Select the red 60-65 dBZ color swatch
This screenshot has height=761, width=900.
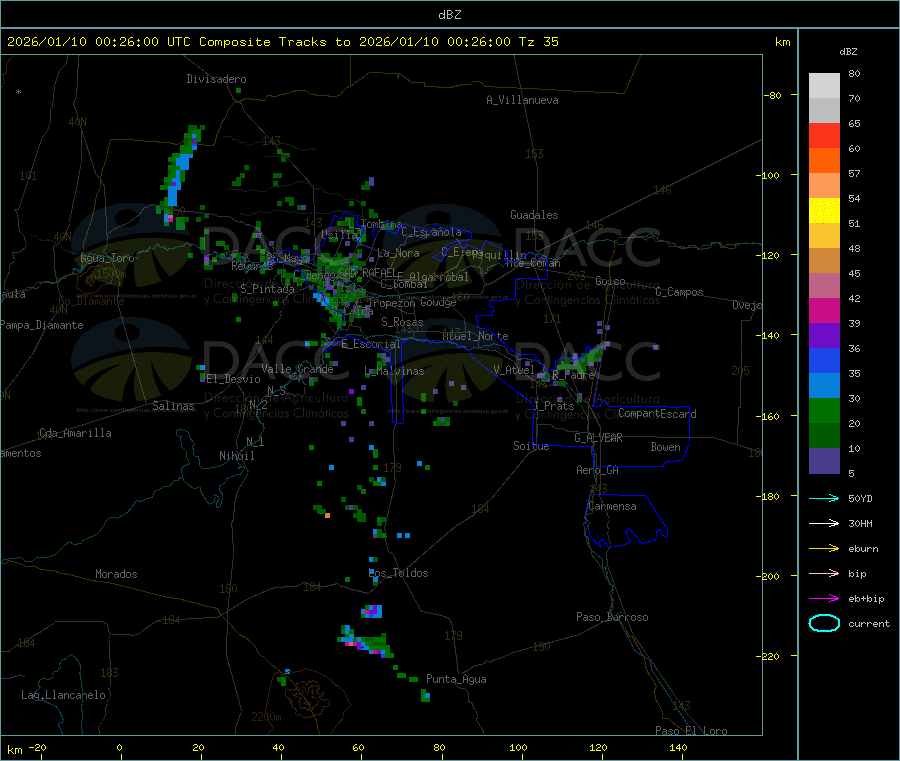click(824, 135)
